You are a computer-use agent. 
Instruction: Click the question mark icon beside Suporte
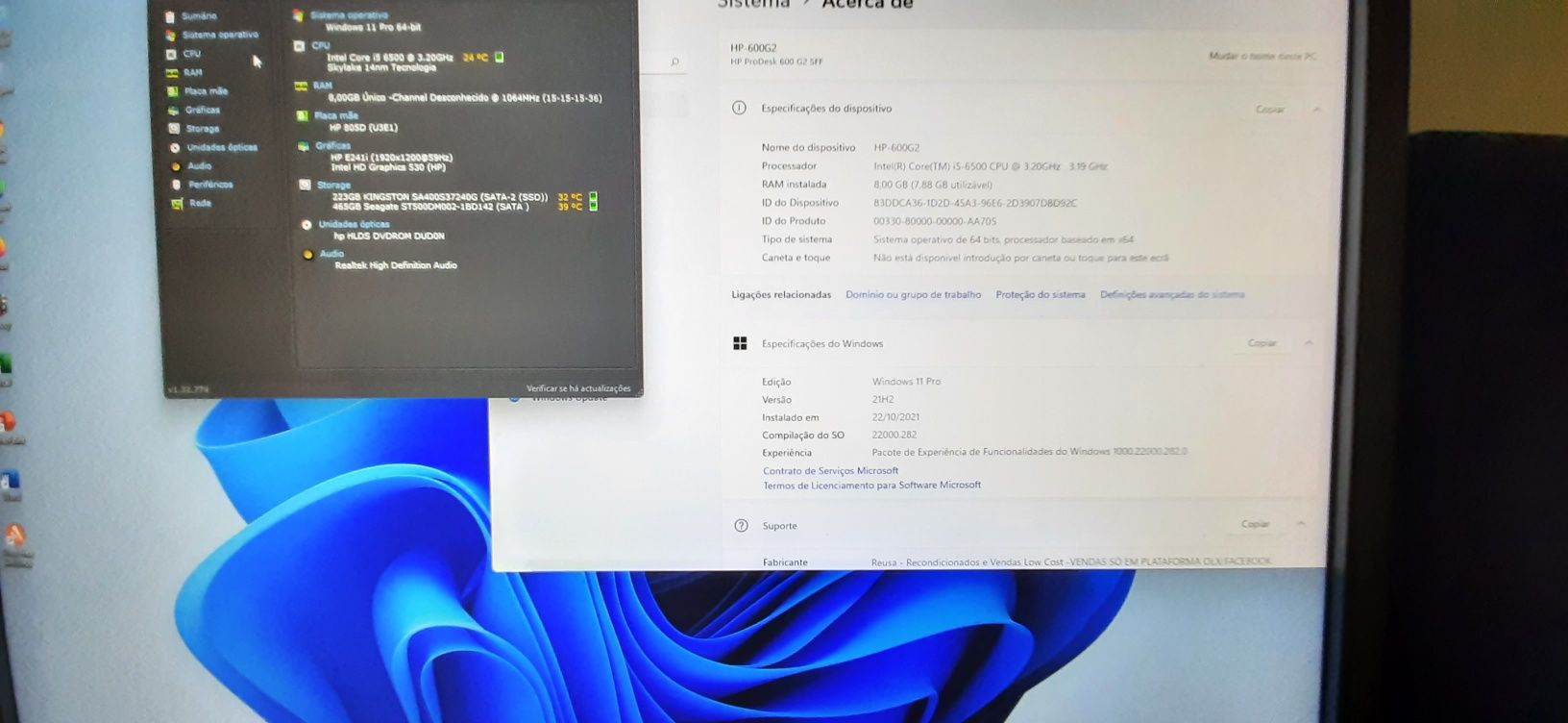point(741,525)
